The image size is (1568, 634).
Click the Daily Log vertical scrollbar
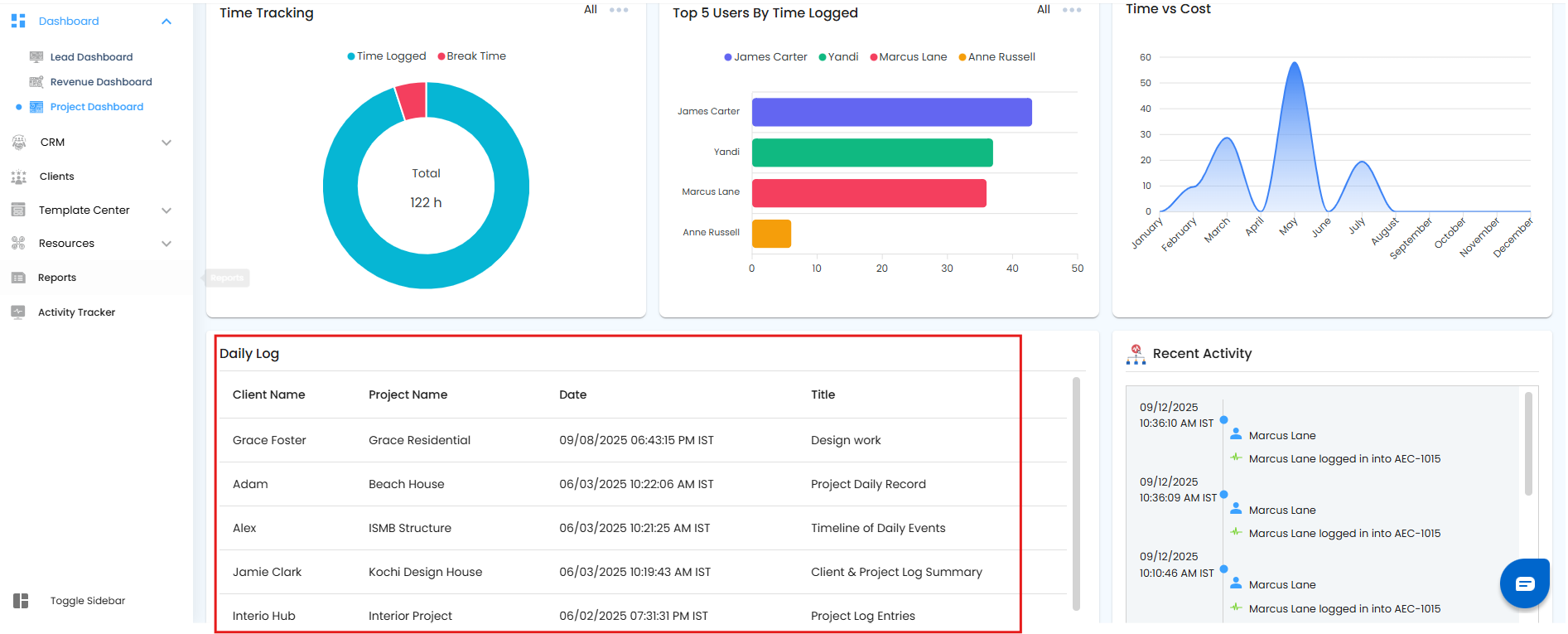(x=1076, y=494)
